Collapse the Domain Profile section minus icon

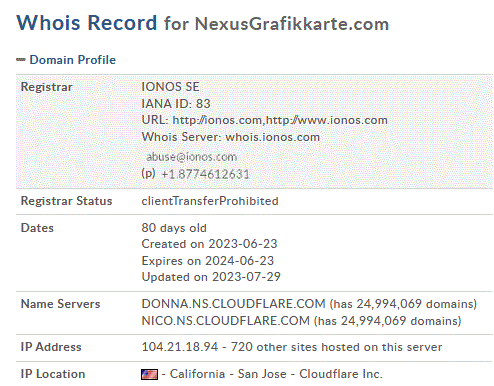point(20,60)
